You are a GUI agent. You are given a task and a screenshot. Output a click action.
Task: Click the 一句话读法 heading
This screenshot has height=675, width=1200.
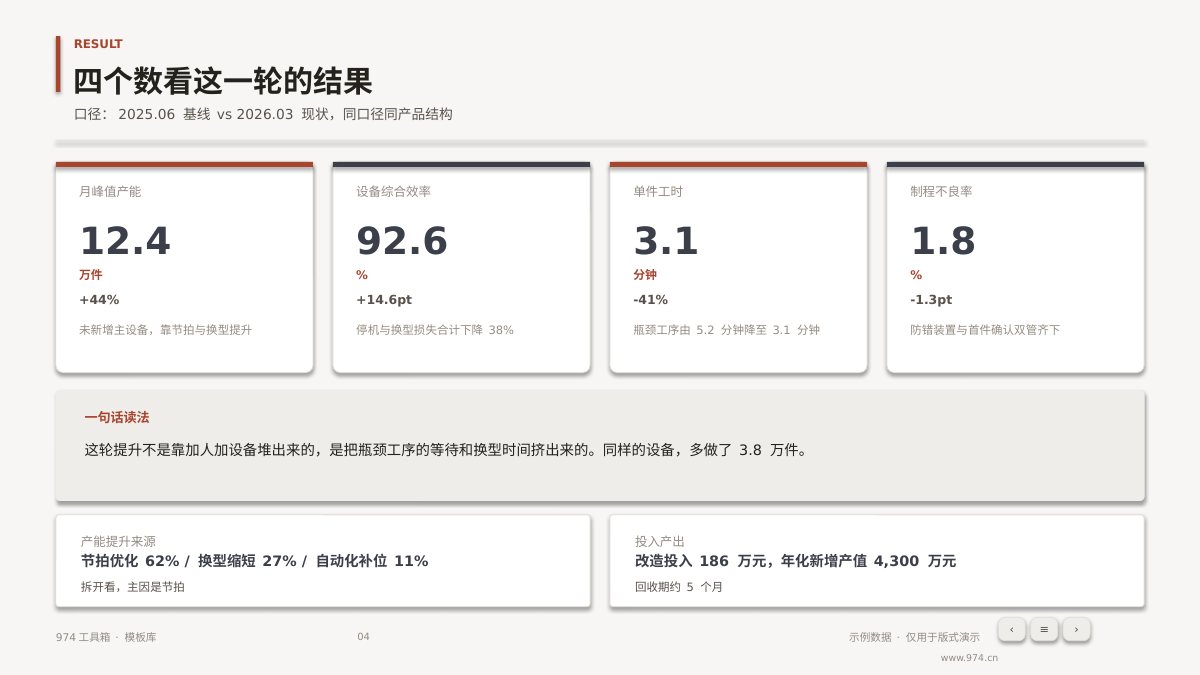pyautogui.click(x=117, y=417)
